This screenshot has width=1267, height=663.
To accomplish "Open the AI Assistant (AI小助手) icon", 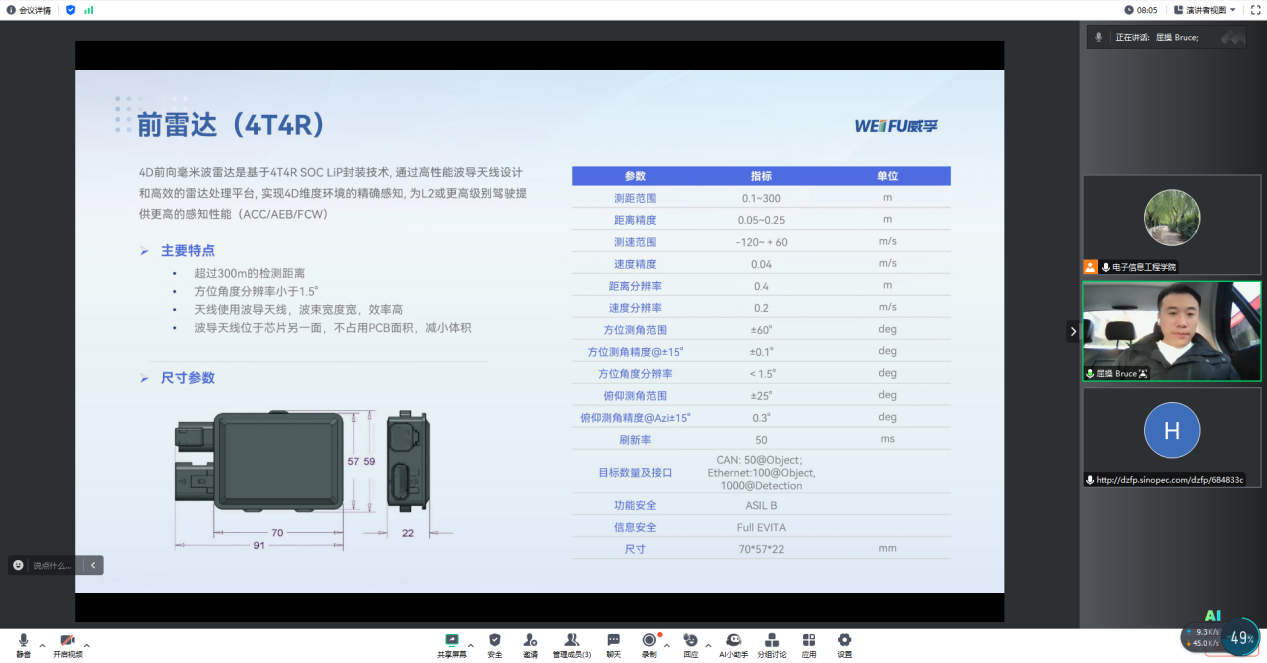I will click(x=734, y=641).
